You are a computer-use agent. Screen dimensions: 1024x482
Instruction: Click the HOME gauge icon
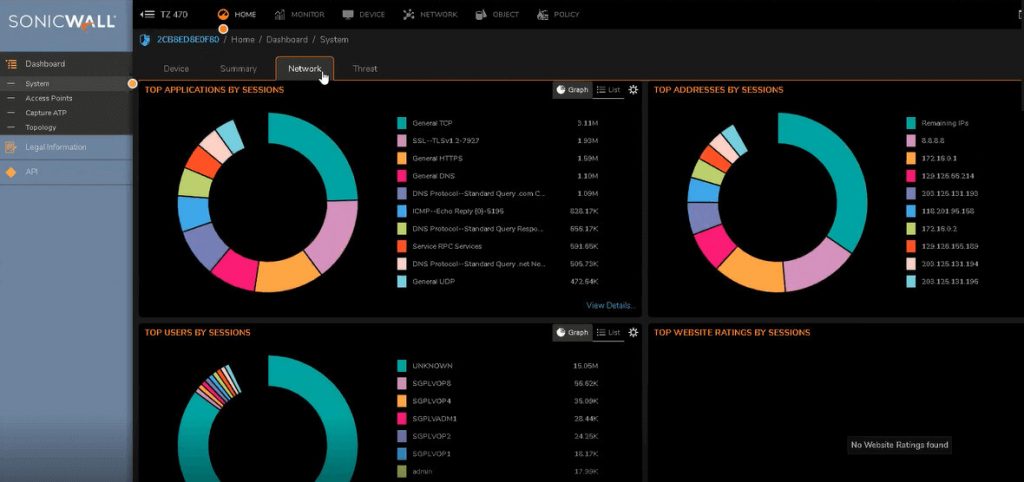(x=223, y=14)
